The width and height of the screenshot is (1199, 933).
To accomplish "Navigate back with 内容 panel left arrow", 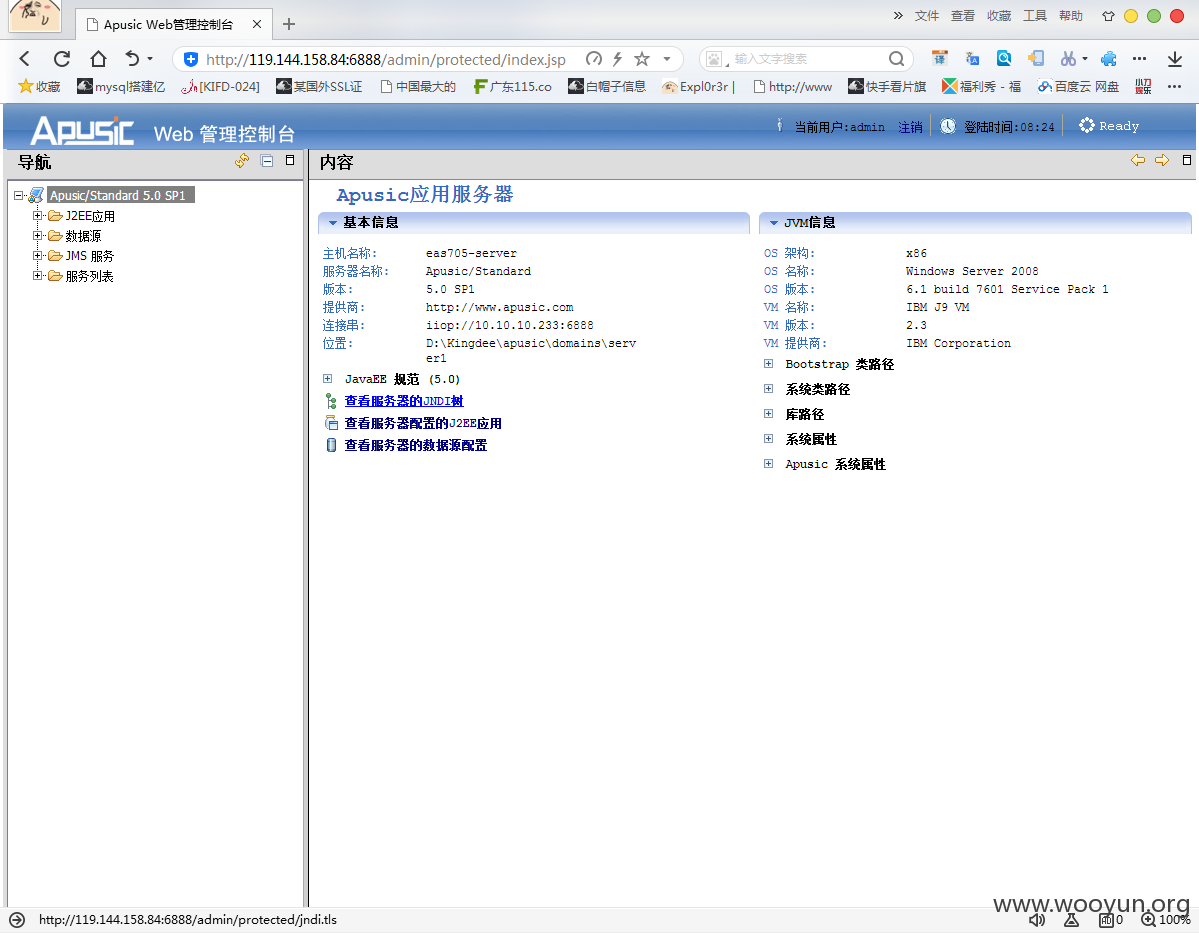I will click(x=1138, y=160).
